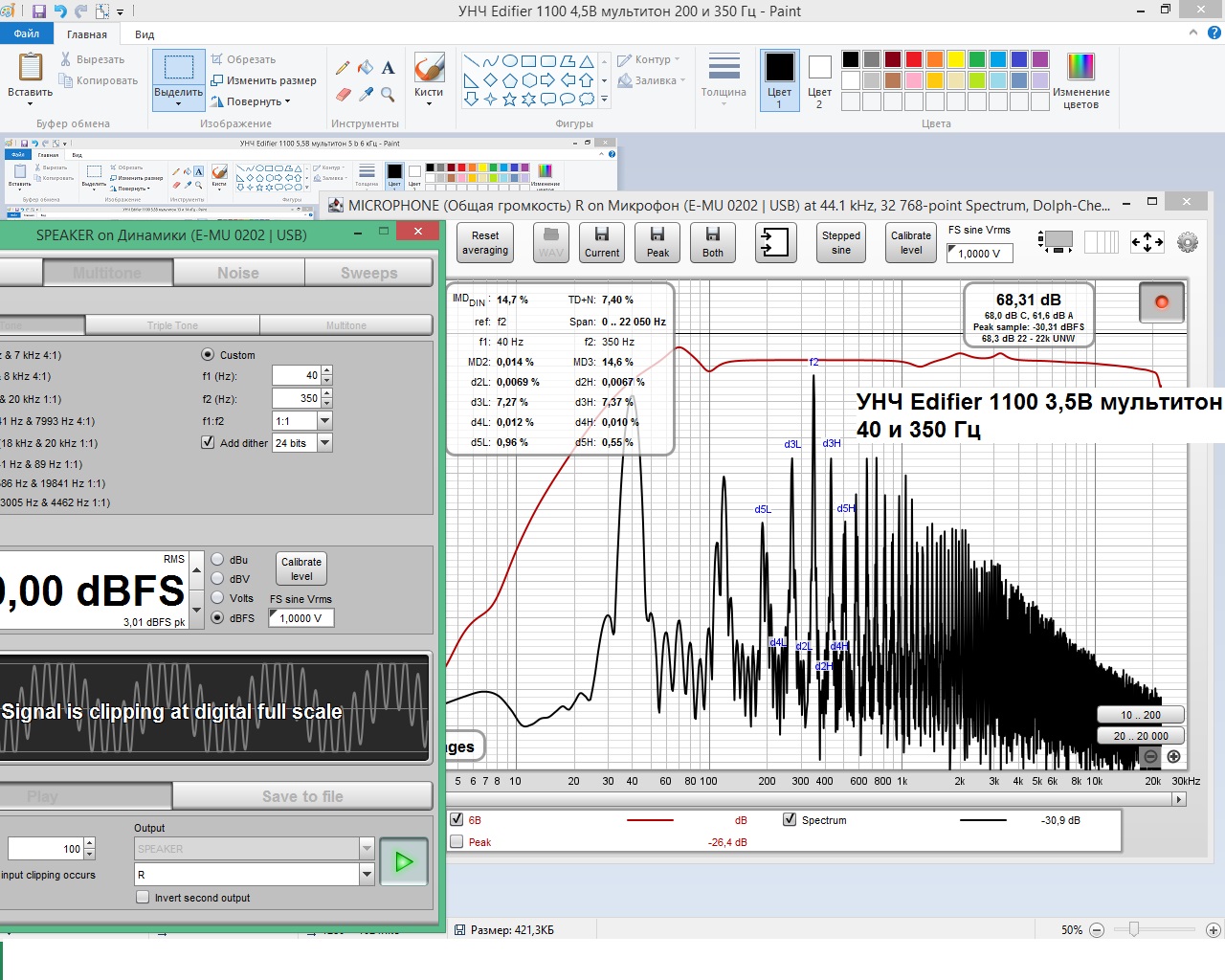Click the import arrow icon beside the Both button
Image resolution: width=1225 pixels, height=980 pixels.
pyautogui.click(x=774, y=242)
